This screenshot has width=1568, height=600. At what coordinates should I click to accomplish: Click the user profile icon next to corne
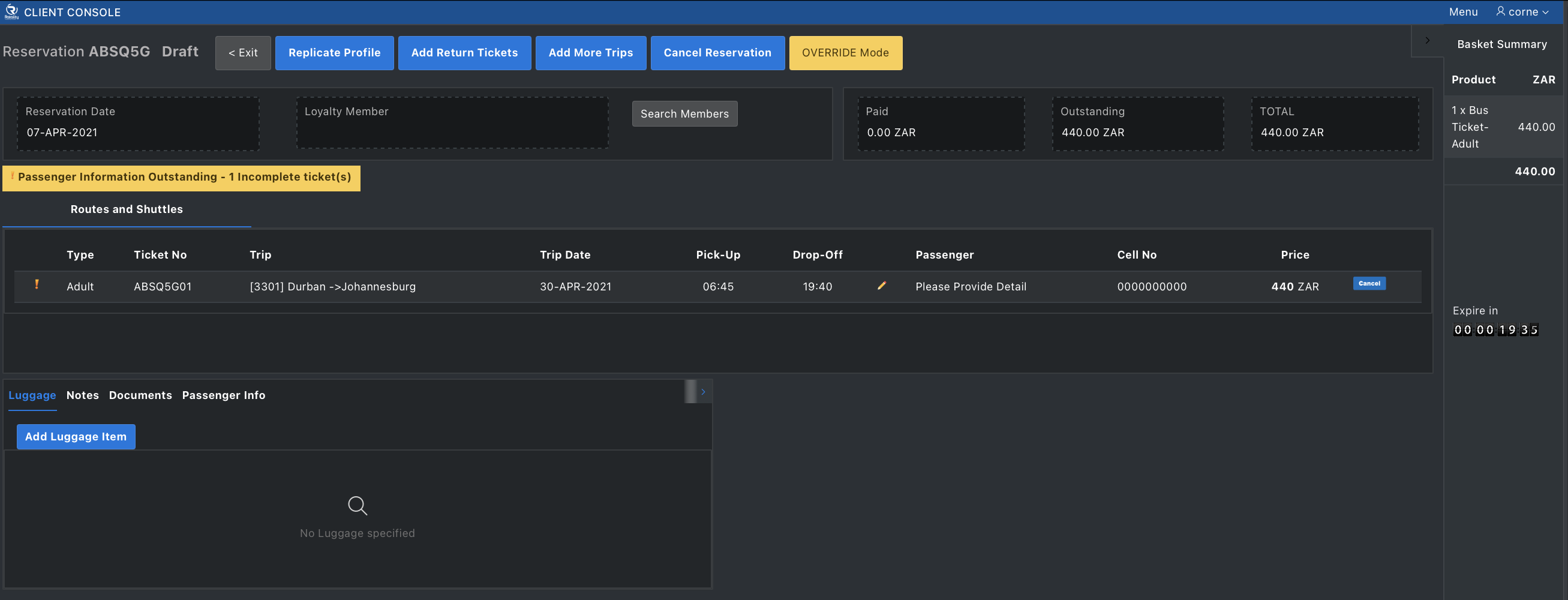point(1500,11)
